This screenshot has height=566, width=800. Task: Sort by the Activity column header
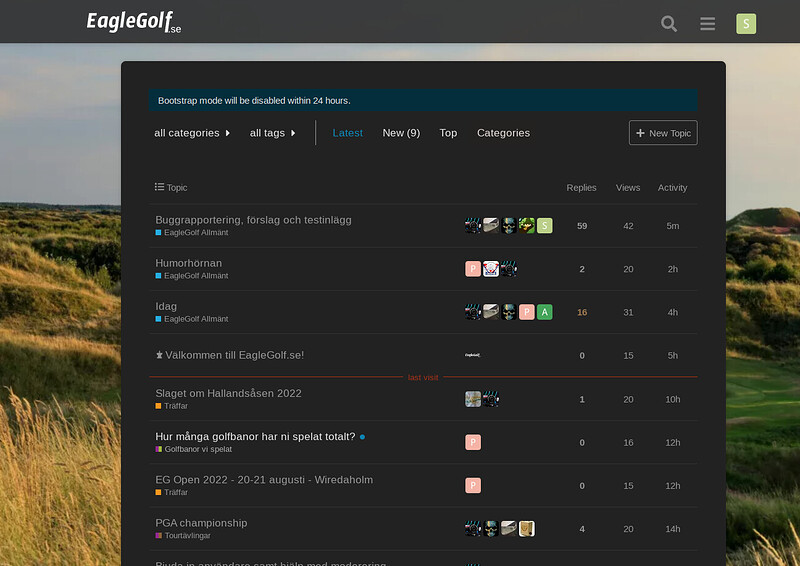pos(672,188)
